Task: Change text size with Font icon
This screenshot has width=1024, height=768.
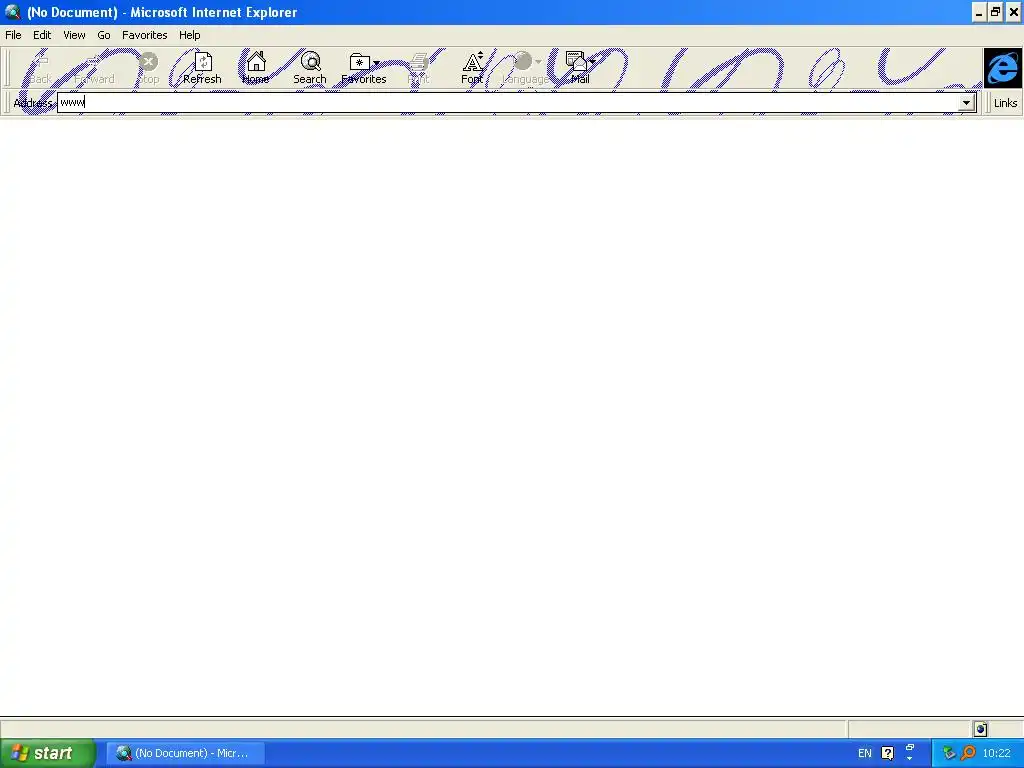Action: click(473, 61)
